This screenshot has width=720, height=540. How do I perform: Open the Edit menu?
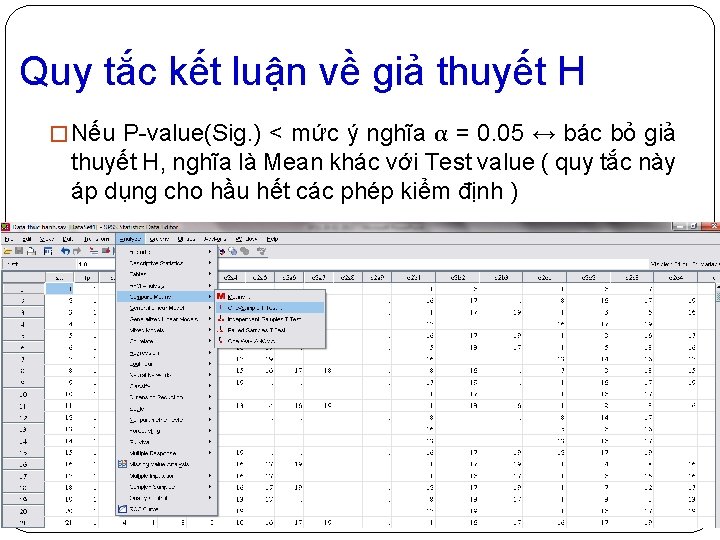pyautogui.click(x=27, y=239)
